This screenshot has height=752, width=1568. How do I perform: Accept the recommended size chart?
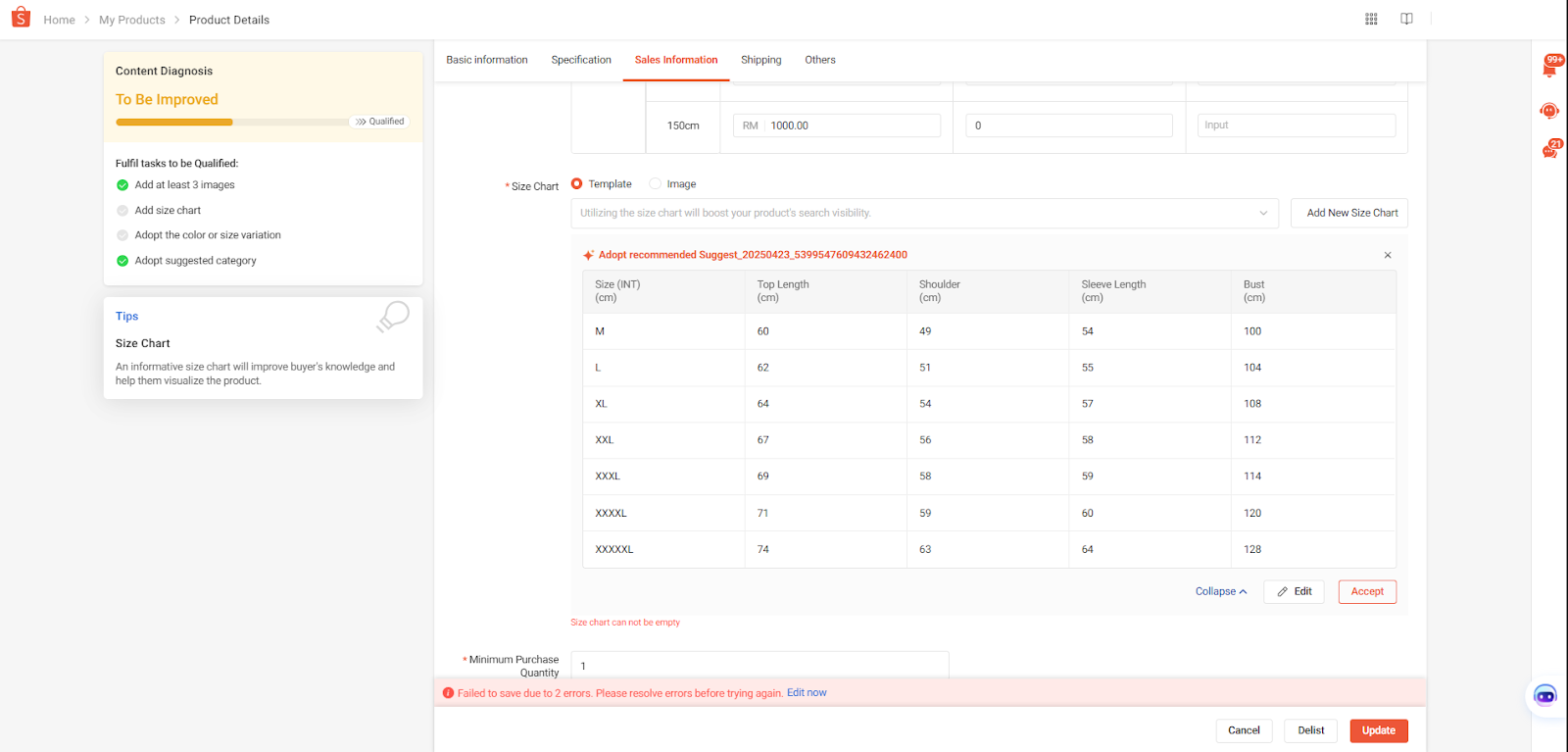pyautogui.click(x=1367, y=591)
